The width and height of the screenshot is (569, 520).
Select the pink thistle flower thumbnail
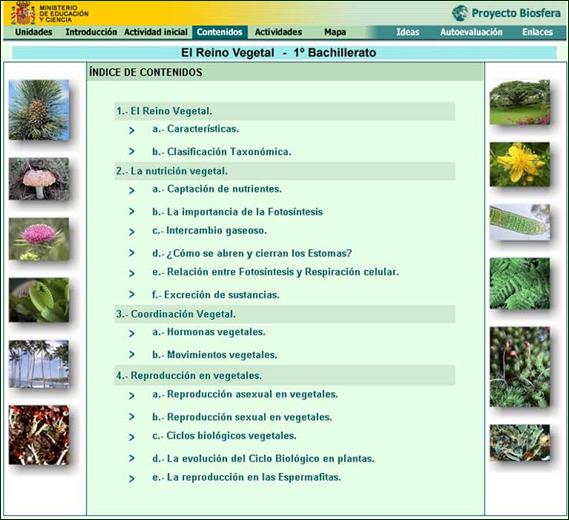click(39, 239)
